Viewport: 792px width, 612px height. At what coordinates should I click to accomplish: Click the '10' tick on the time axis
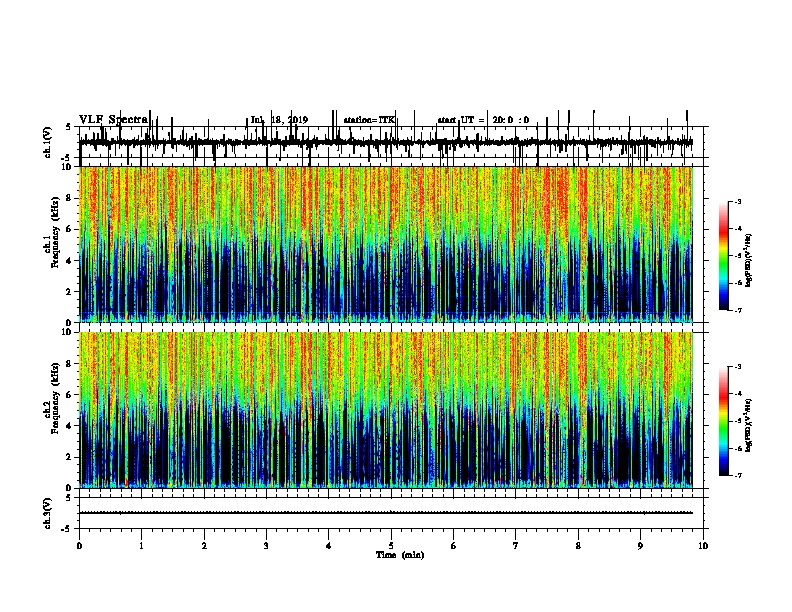pyautogui.click(x=703, y=546)
